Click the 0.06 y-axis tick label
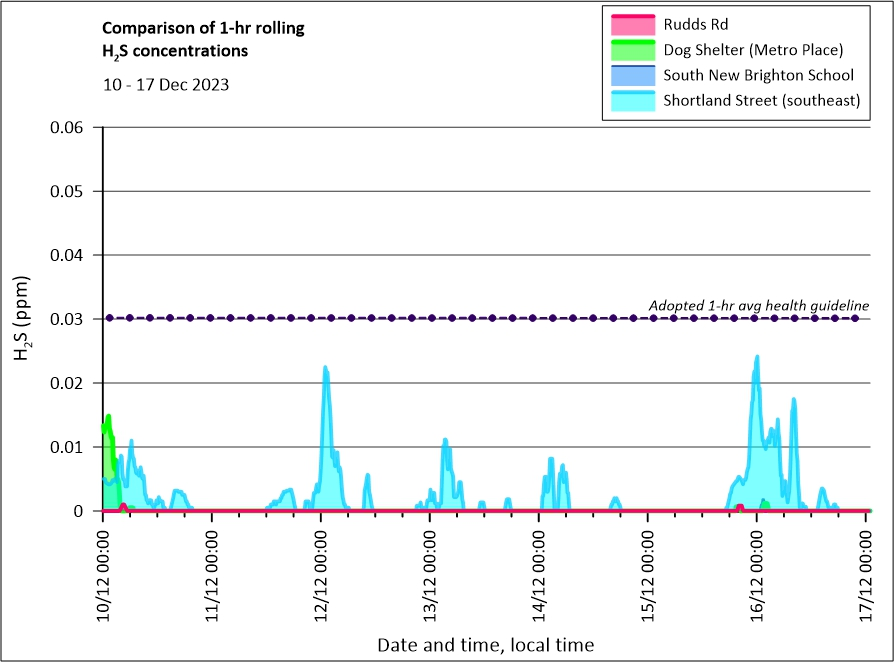Viewport: 894px width, 662px height. pyautogui.click(x=69, y=127)
